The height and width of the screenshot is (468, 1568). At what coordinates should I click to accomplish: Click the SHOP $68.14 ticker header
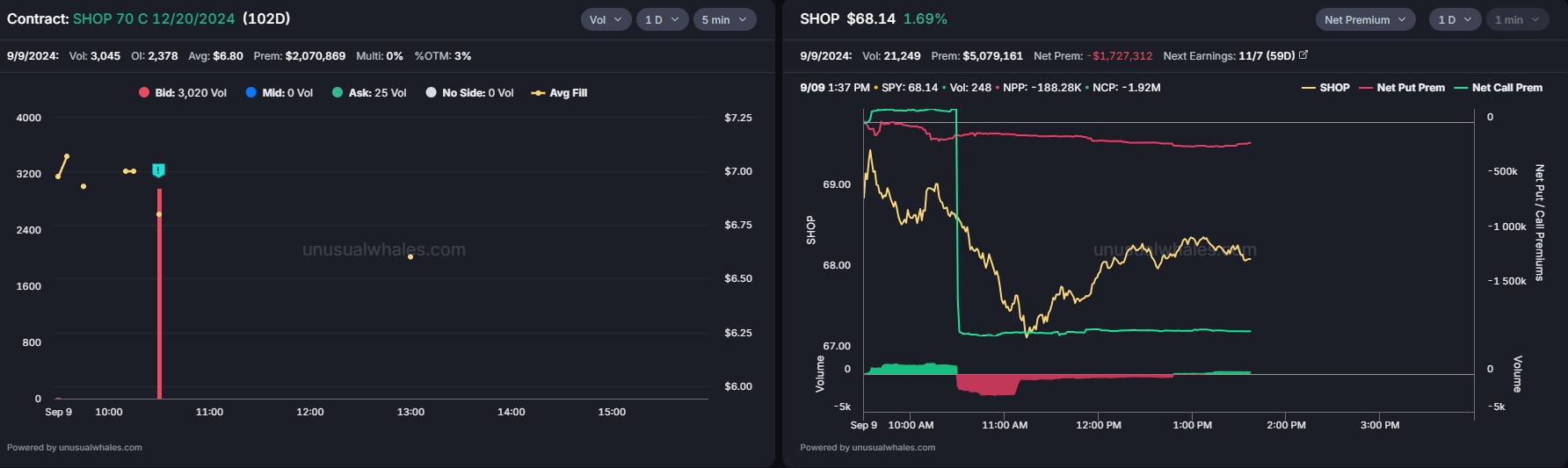(x=847, y=18)
